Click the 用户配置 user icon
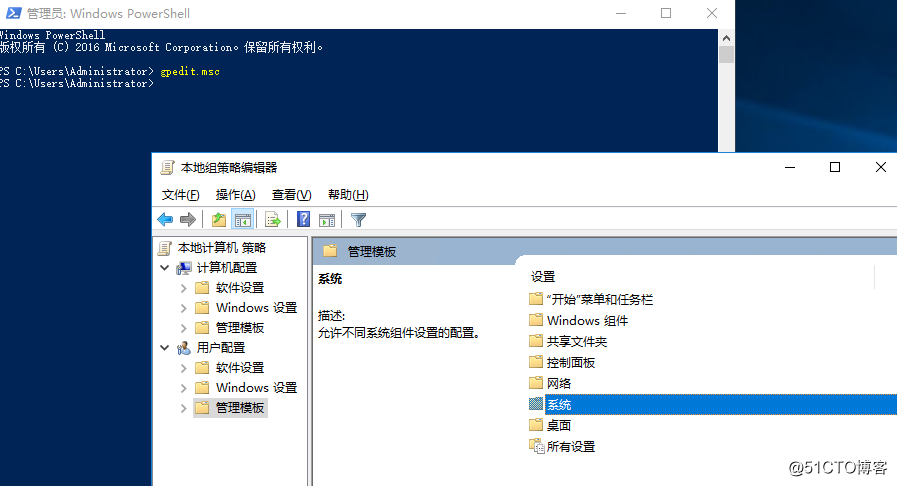 click(184, 348)
